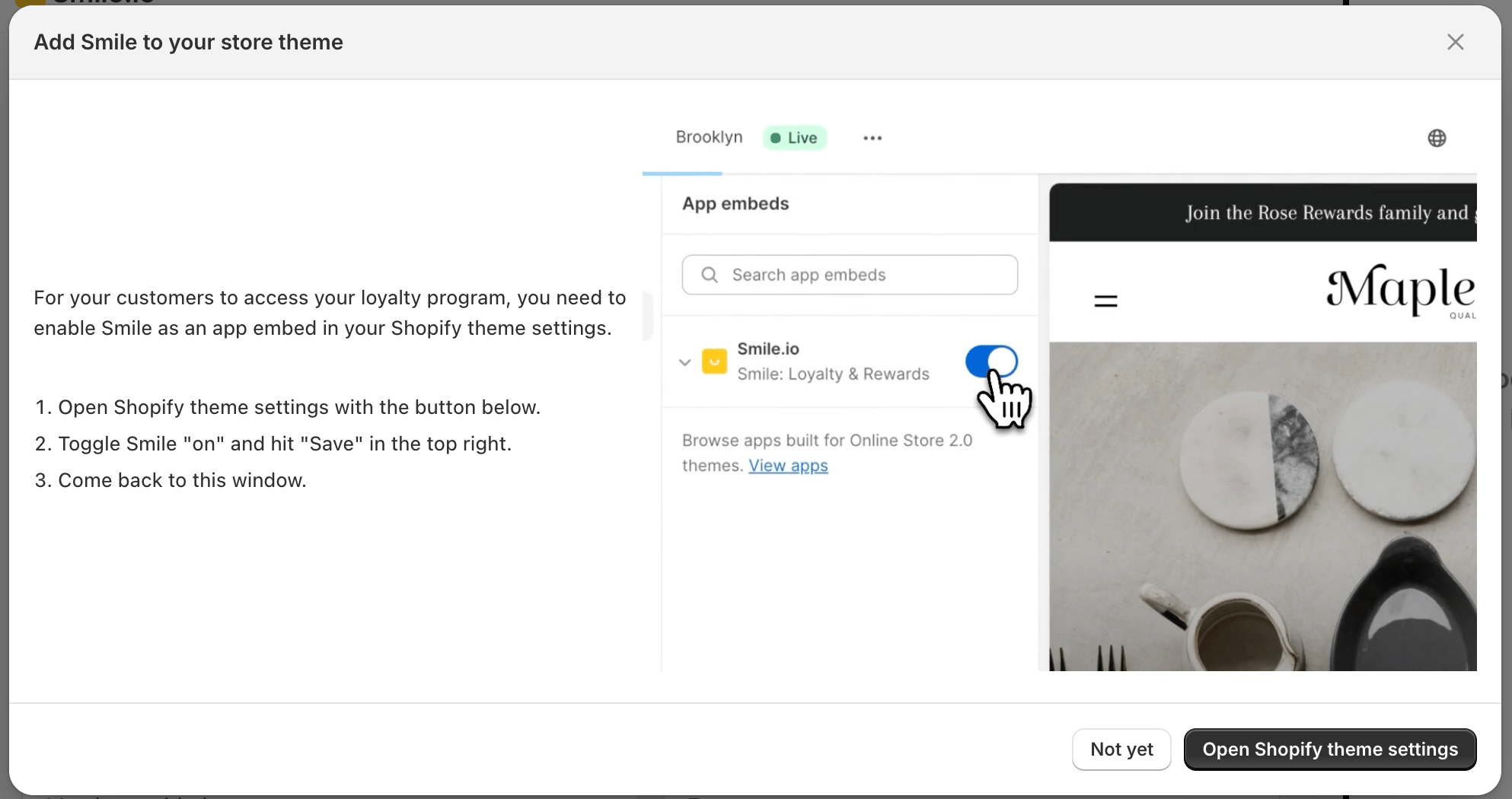Viewport: 1512px width, 799px height.
Task: Click the App embeds heading
Action: click(735, 203)
